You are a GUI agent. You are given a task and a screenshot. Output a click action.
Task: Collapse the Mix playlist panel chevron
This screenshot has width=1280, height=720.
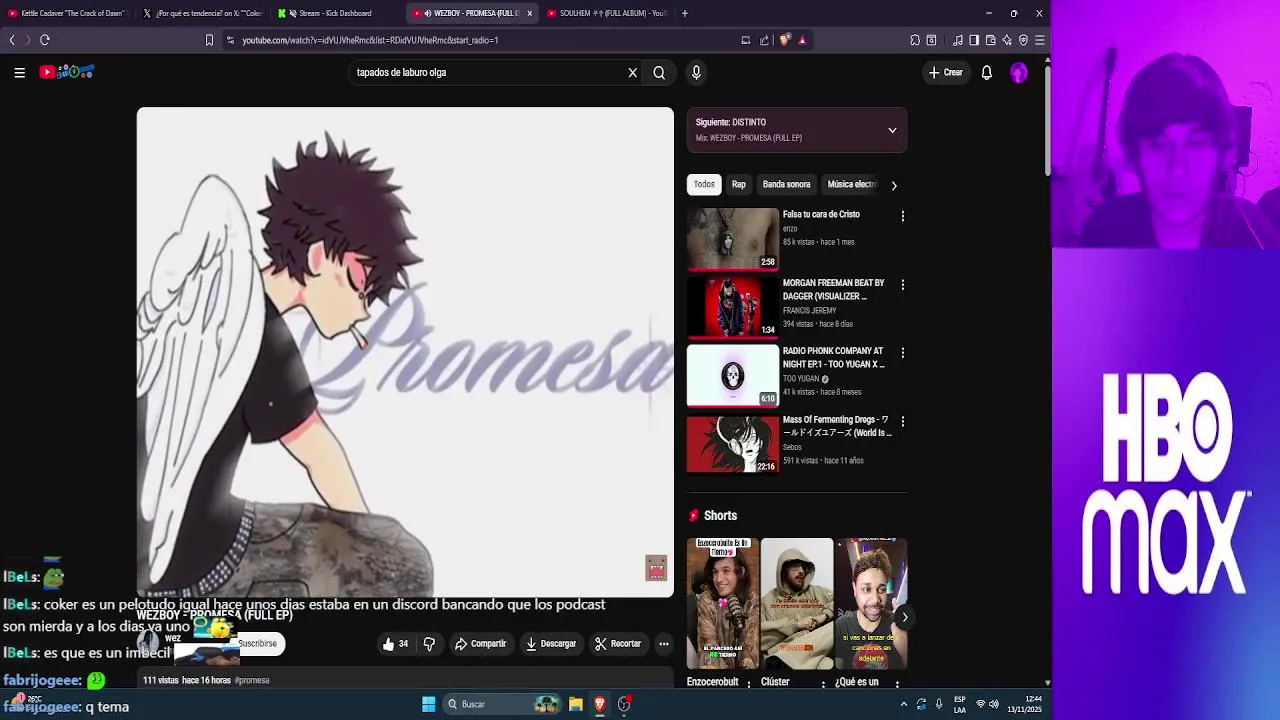point(892,130)
